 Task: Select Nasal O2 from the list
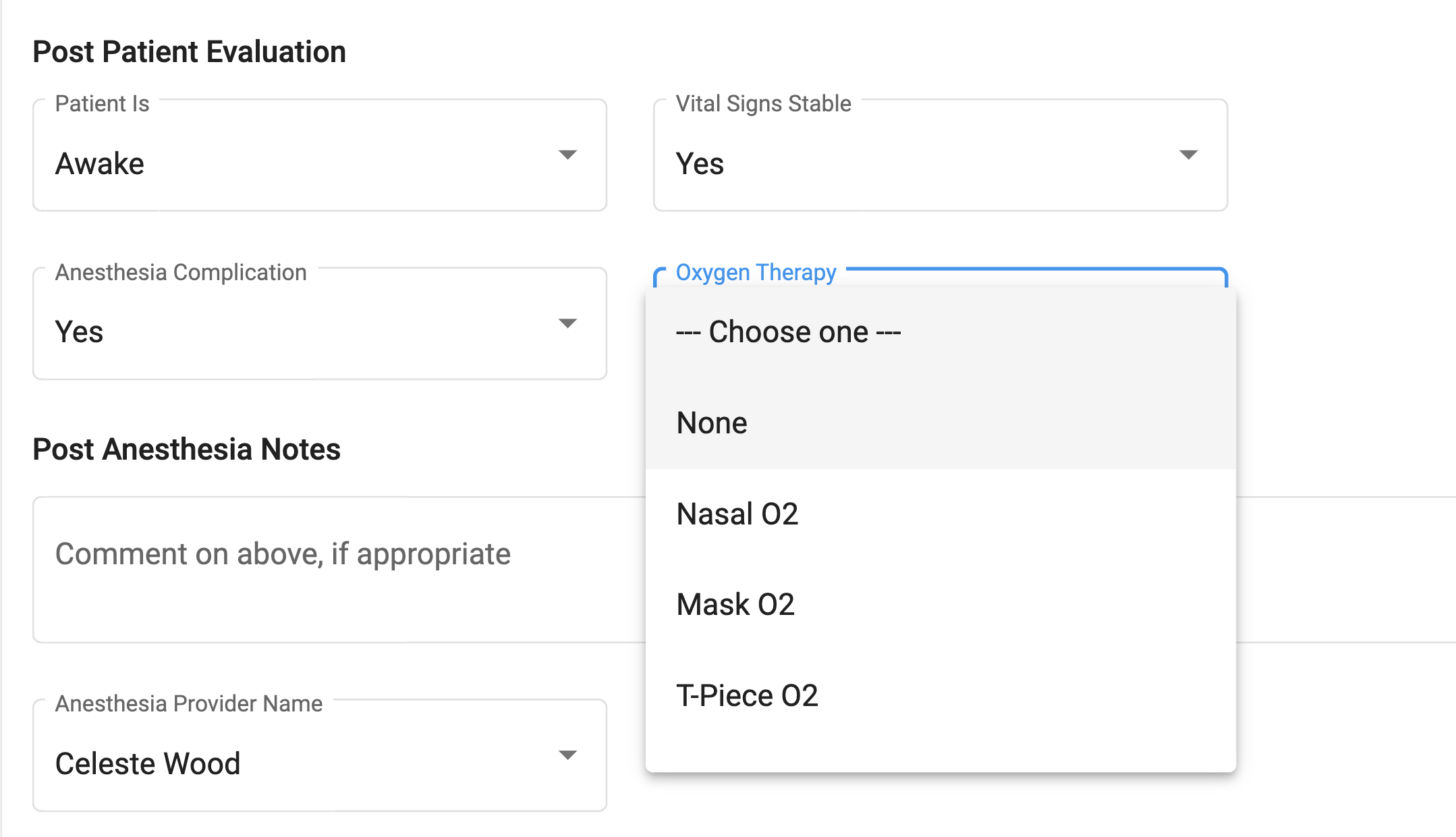point(737,514)
